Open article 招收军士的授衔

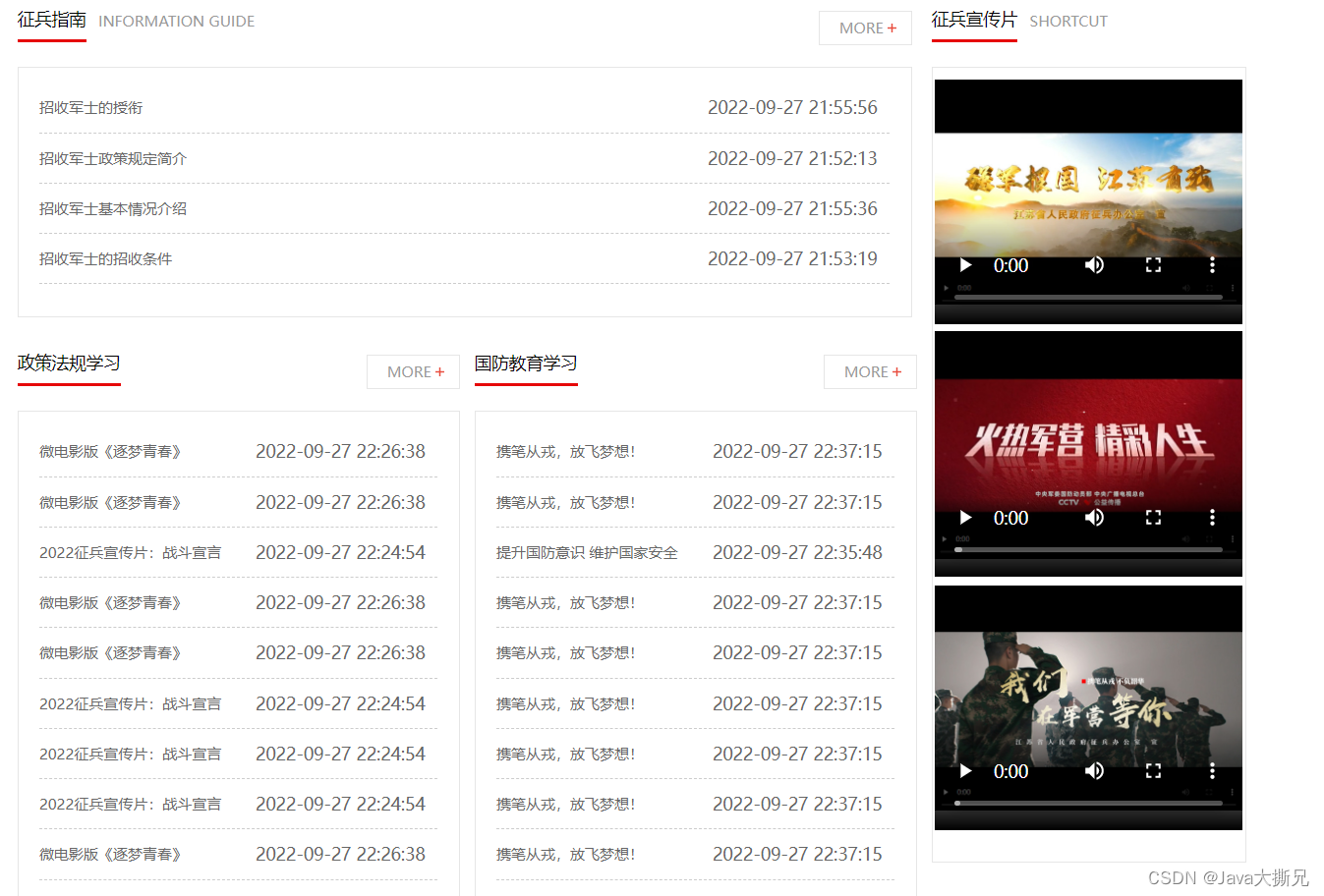[90, 108]
